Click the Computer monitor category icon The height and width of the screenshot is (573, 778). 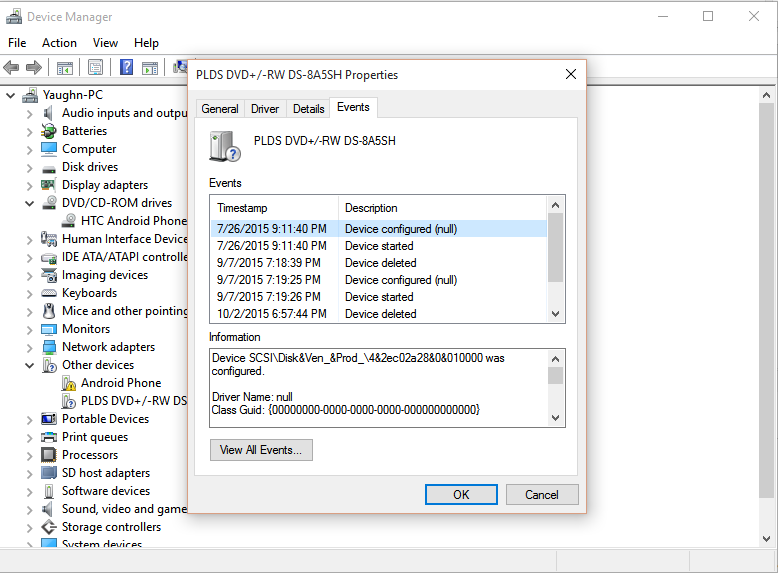49,149
